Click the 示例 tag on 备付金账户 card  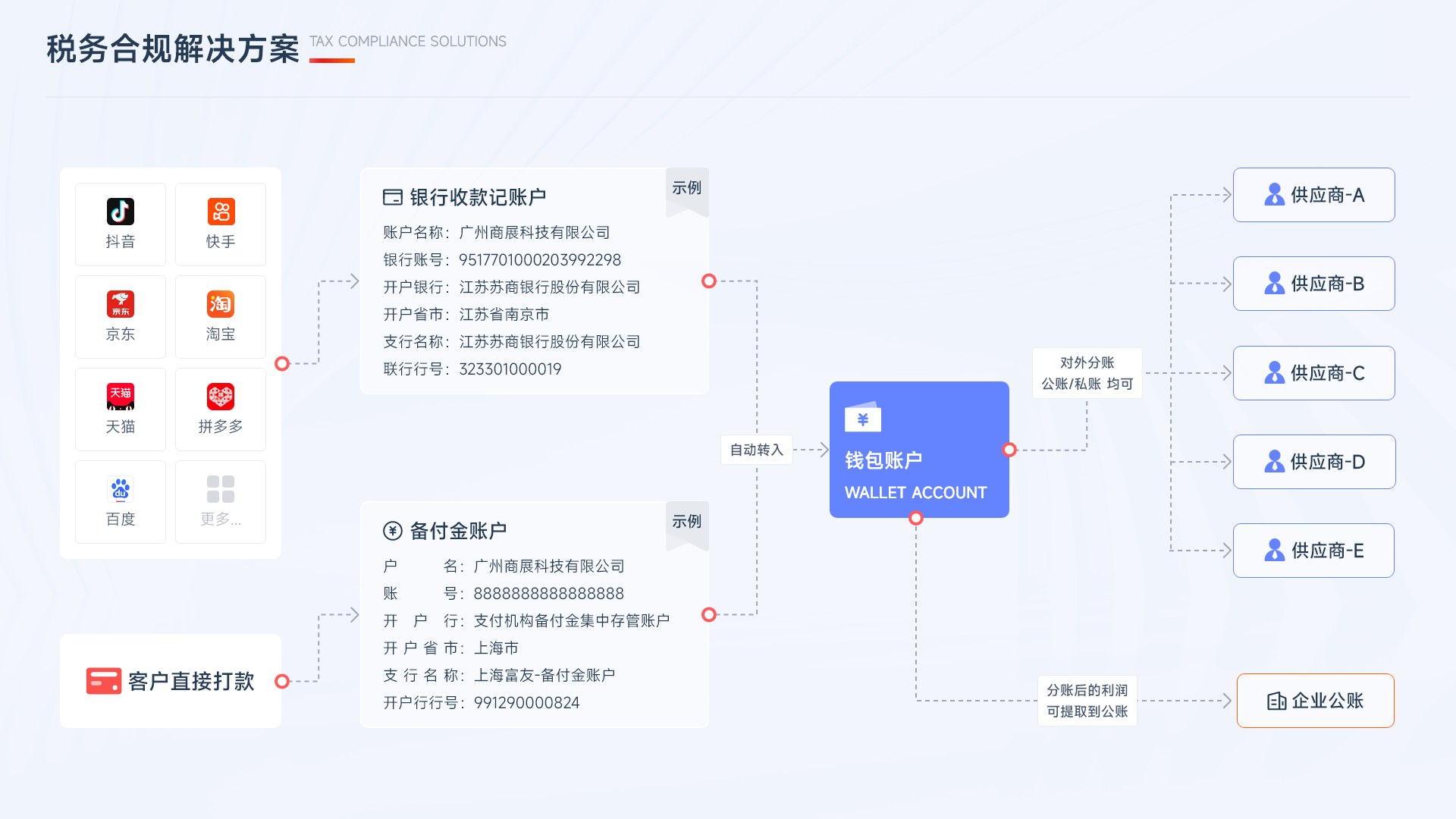[x=686, y=522]
